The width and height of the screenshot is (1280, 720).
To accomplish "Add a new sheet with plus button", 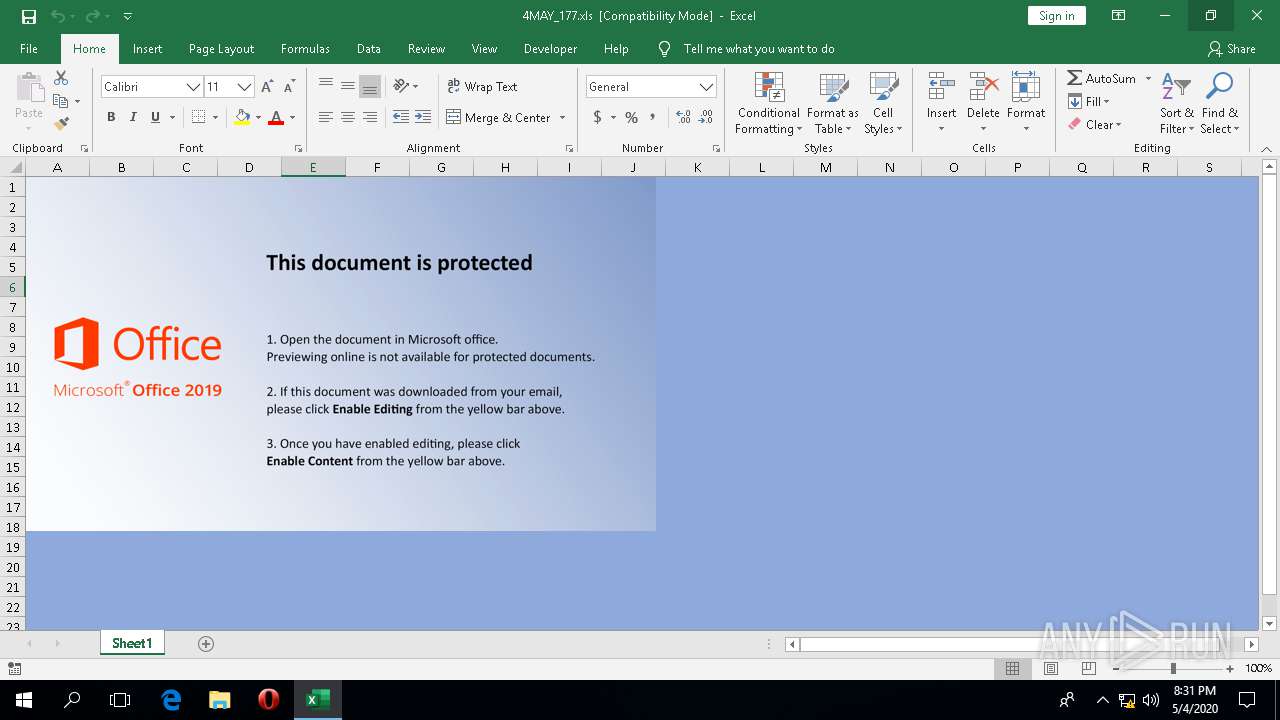I will (206, 643).
